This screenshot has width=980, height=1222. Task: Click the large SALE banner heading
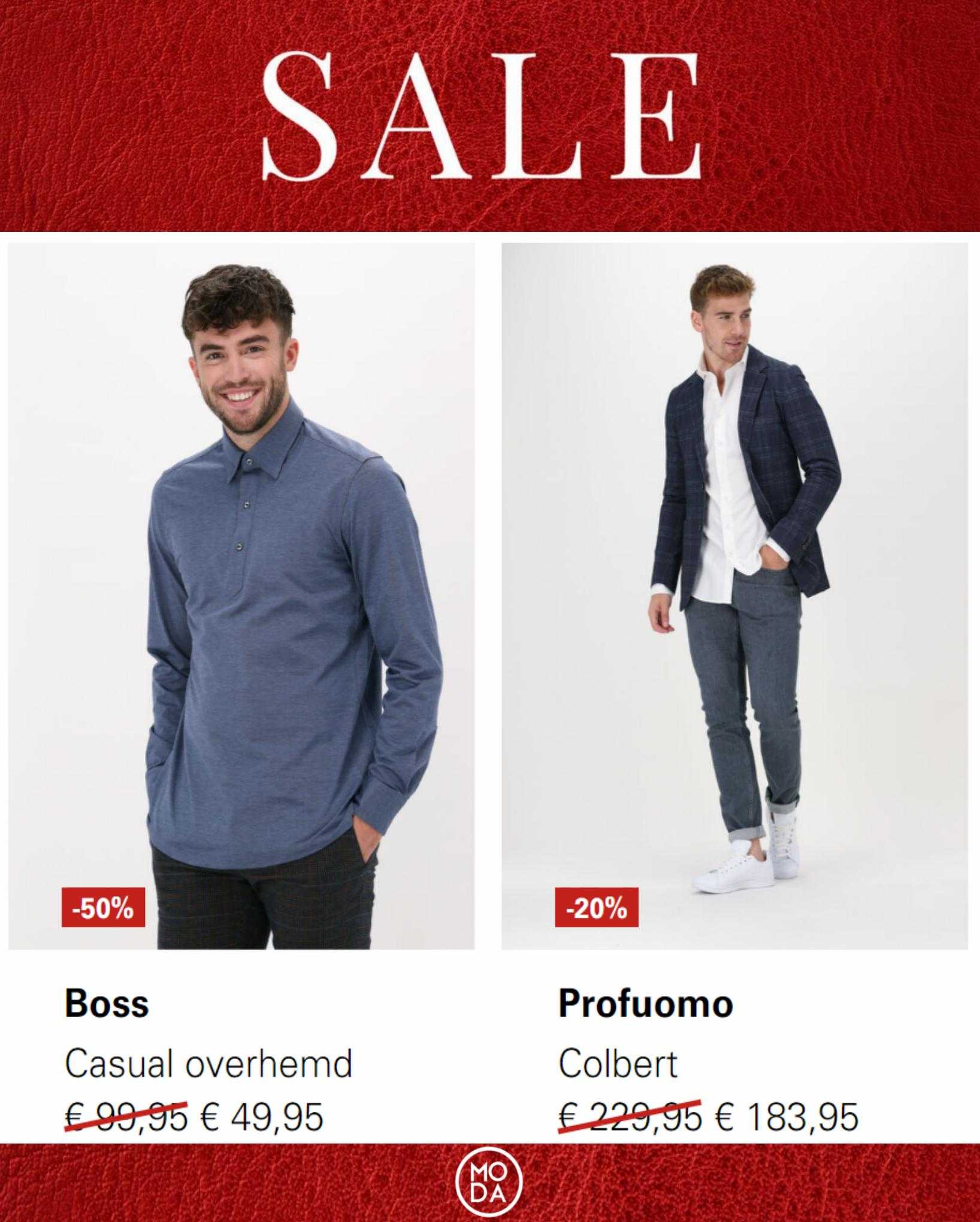coord(482,116)
